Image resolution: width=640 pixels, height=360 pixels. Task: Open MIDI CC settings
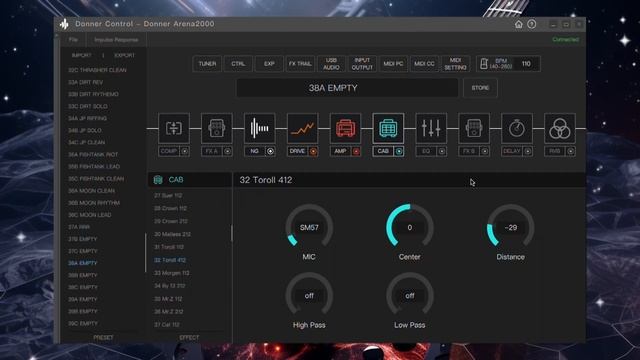tap(424, 64)
